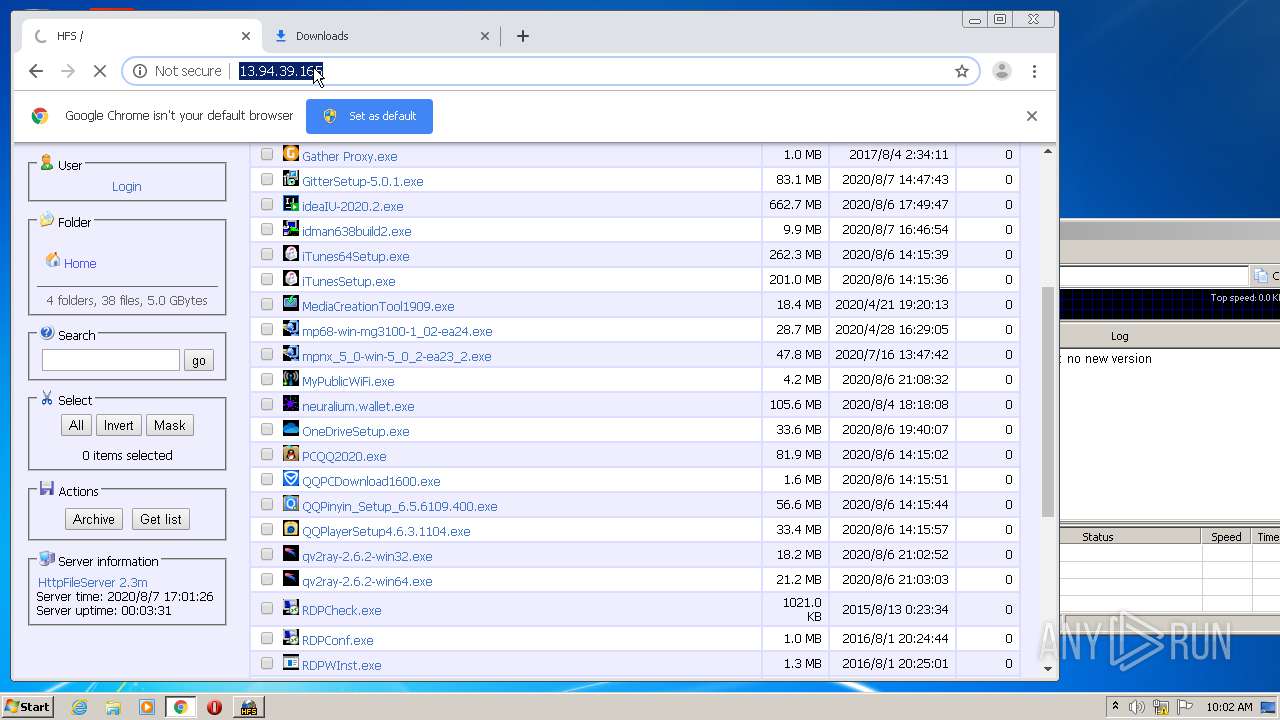1280x720 pixels.
Task: Click the All select button
Action: [76, 425]
